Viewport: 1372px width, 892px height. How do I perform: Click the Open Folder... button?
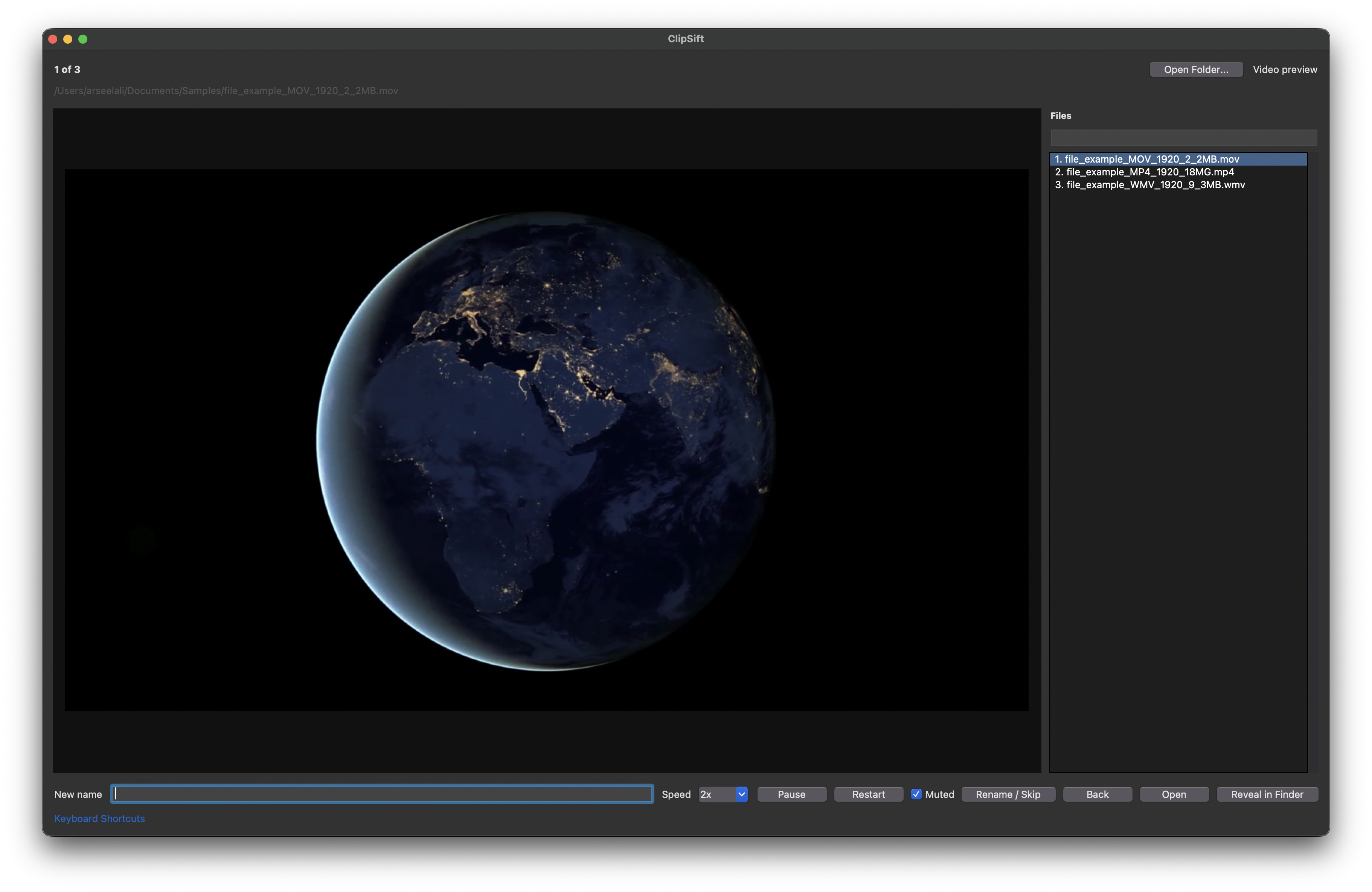click(x=1195, y=70)
